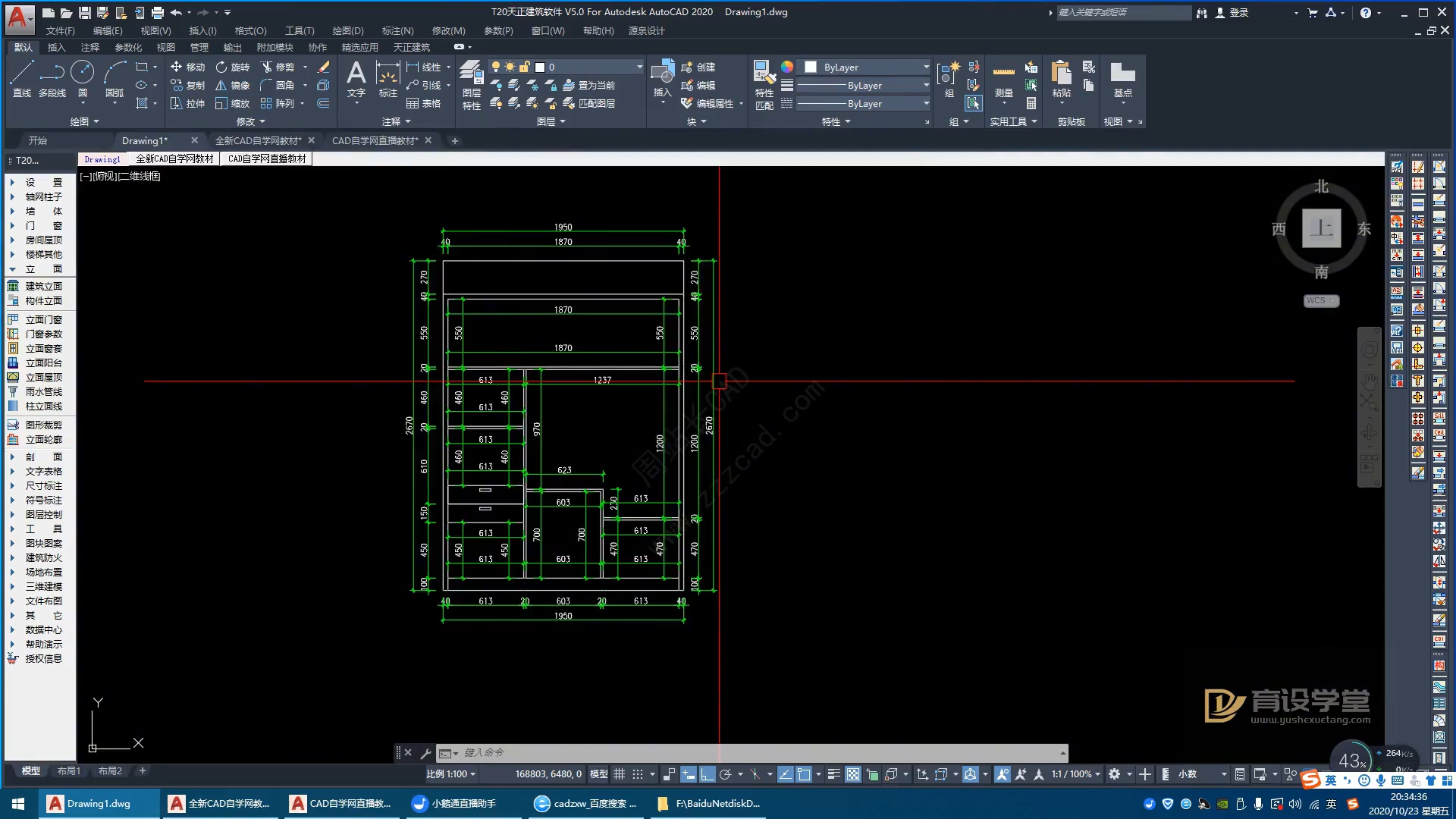1456x819 pixels.
Task: Click the Erase tool icon
Action: point(323,67)
